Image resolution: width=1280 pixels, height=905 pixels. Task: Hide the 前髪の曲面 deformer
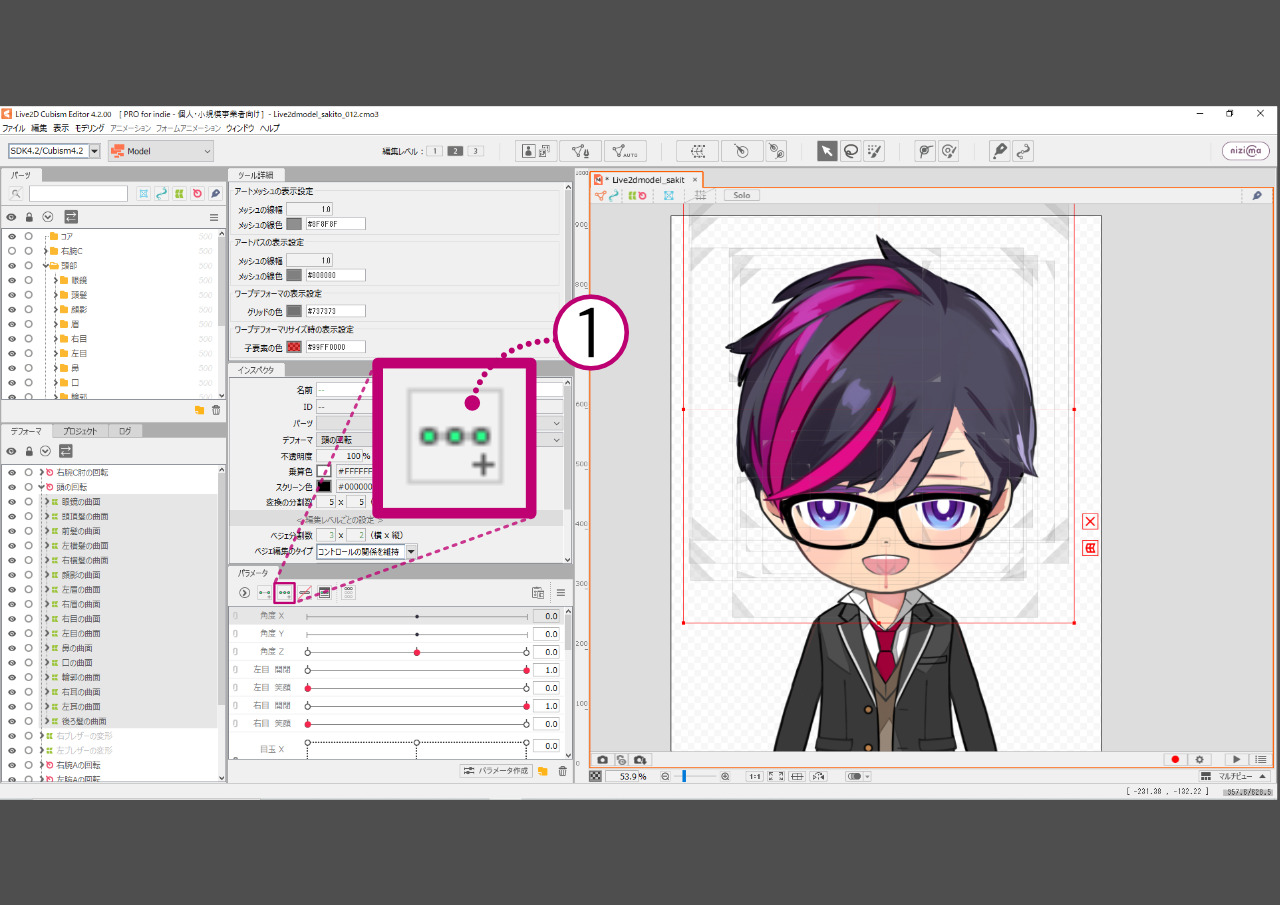pos(12,531)
